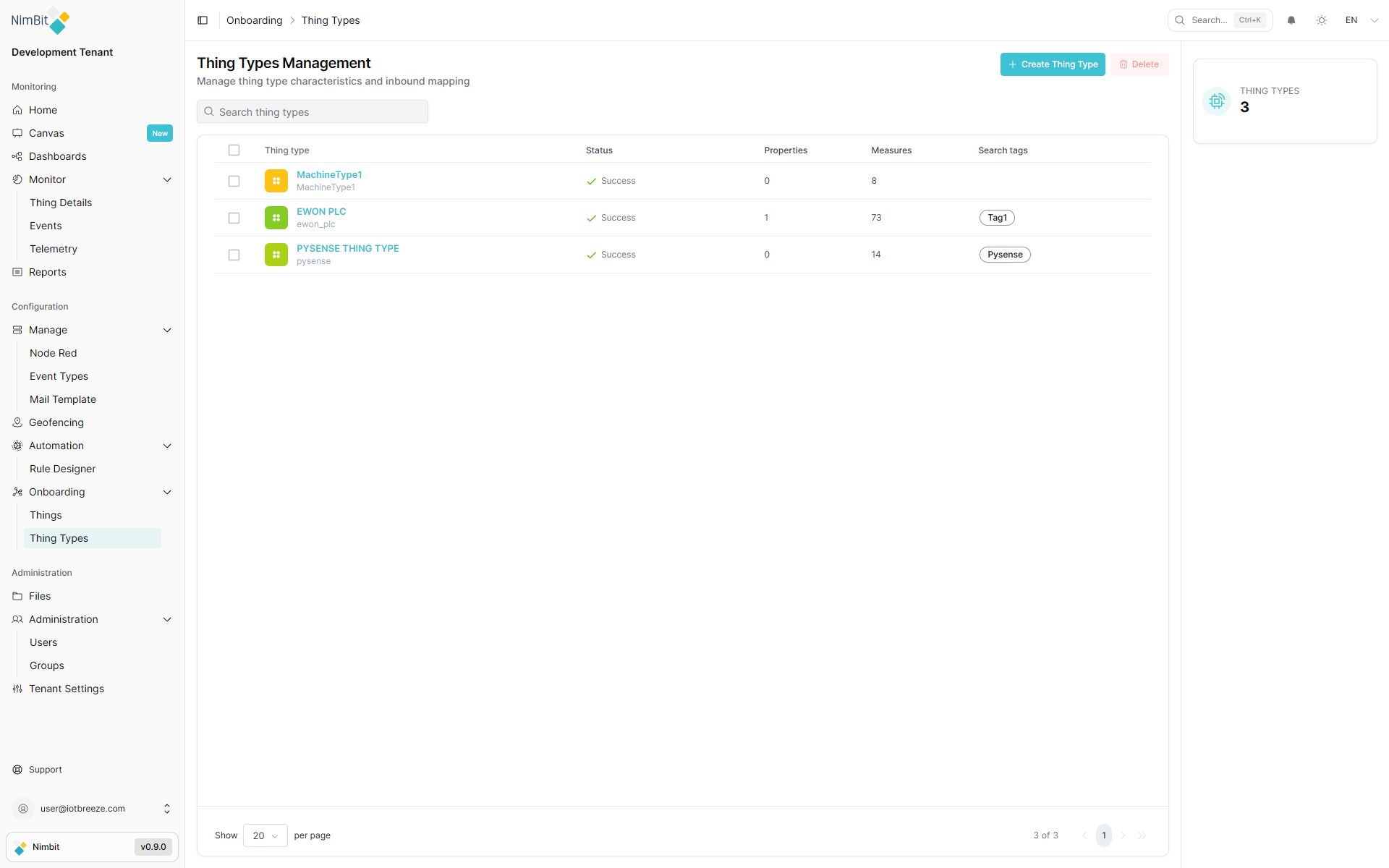Click the Thing Types chip icon in summary card

[1217, 101]
